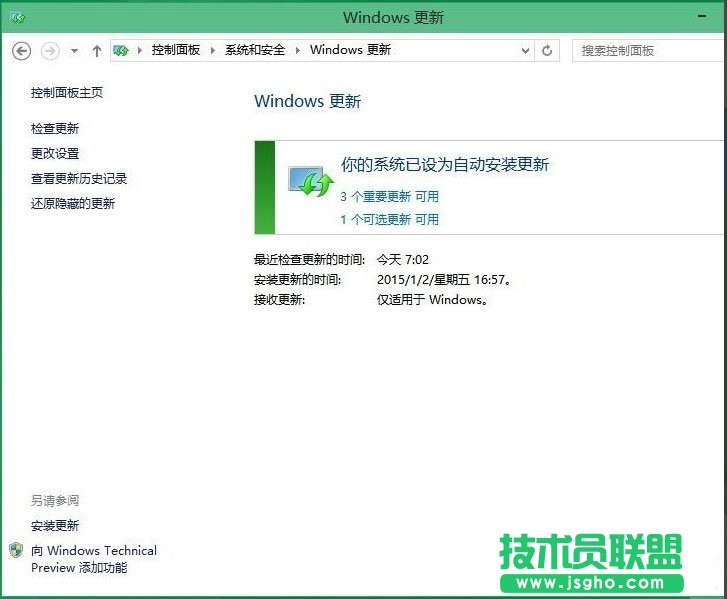Select the 仅适用于 Windows。 text
Screen dimensions: 727x599
point(432,300)
